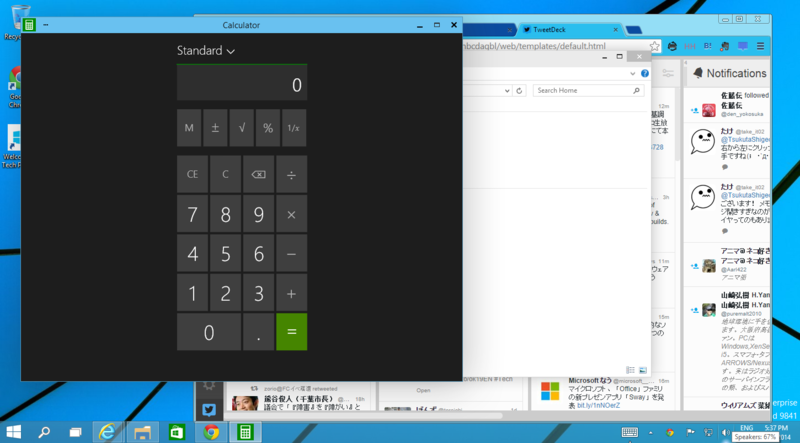800x443 pixels.
Task: Open the Calculator title bar options menu
Action: (x=46, y=24)
